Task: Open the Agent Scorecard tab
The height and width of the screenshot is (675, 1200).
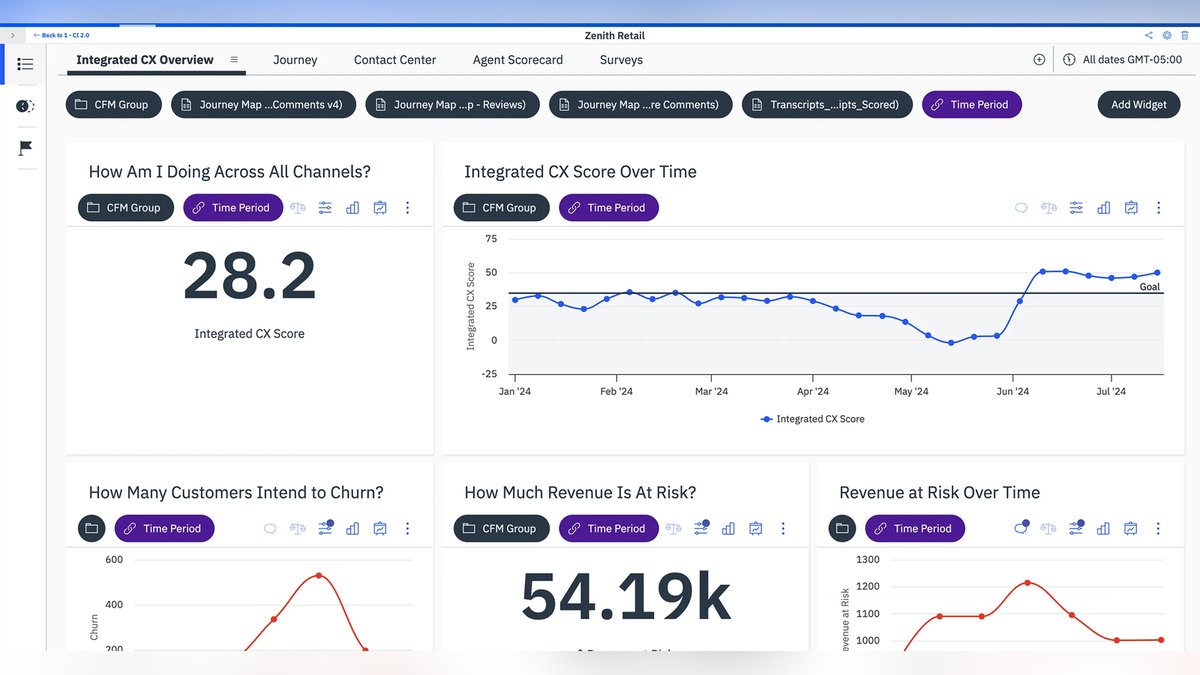Action: [518, 60]
